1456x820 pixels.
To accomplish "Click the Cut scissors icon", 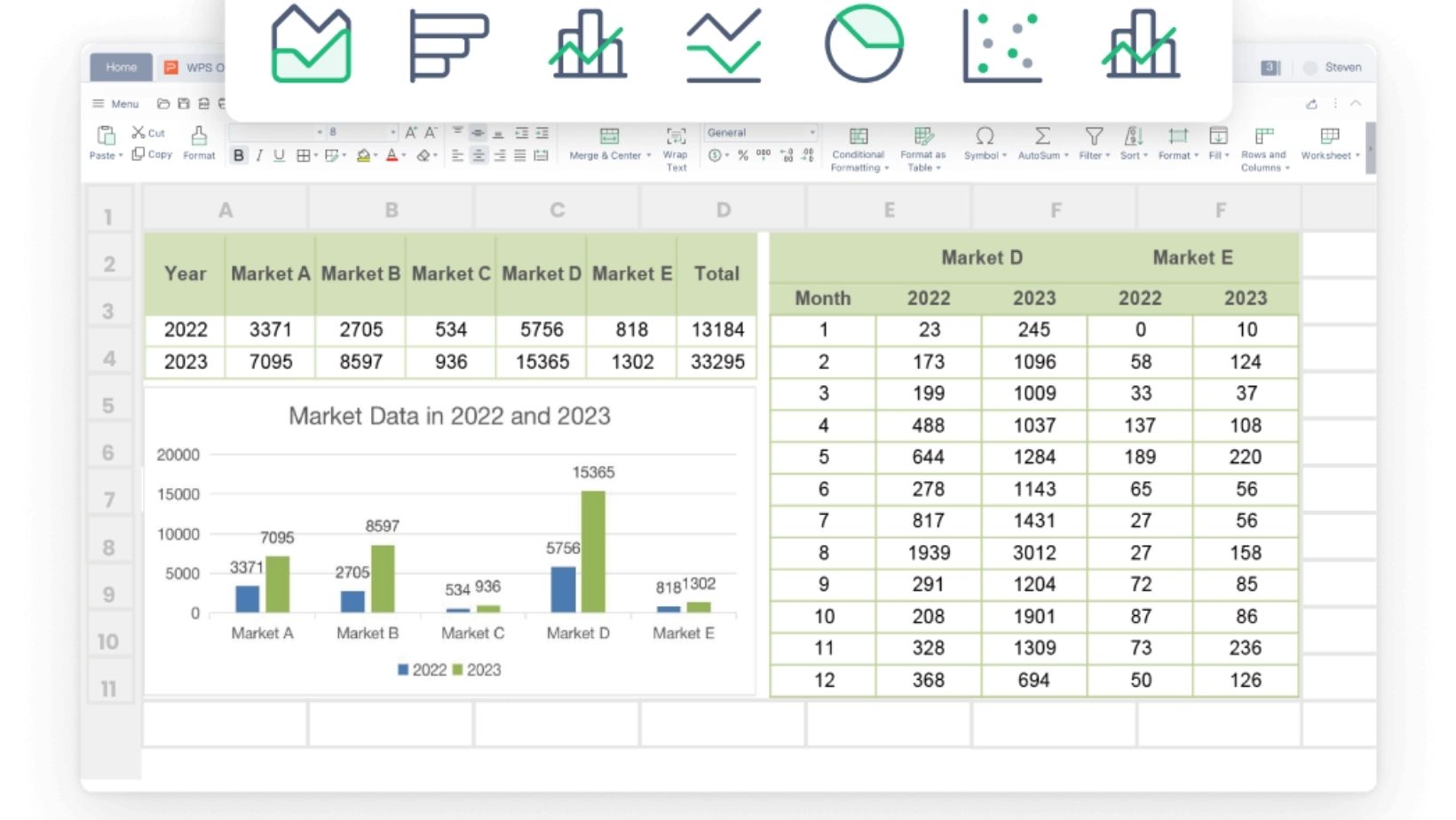I will point(139,132).
